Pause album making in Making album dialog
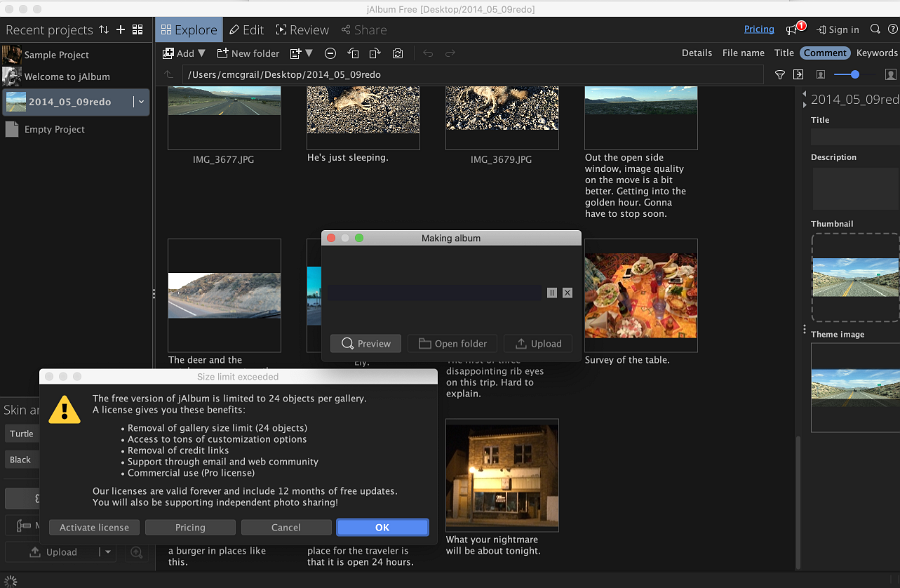Image resolution: width=900 pixels, height=588 pixels. (552, 293)
